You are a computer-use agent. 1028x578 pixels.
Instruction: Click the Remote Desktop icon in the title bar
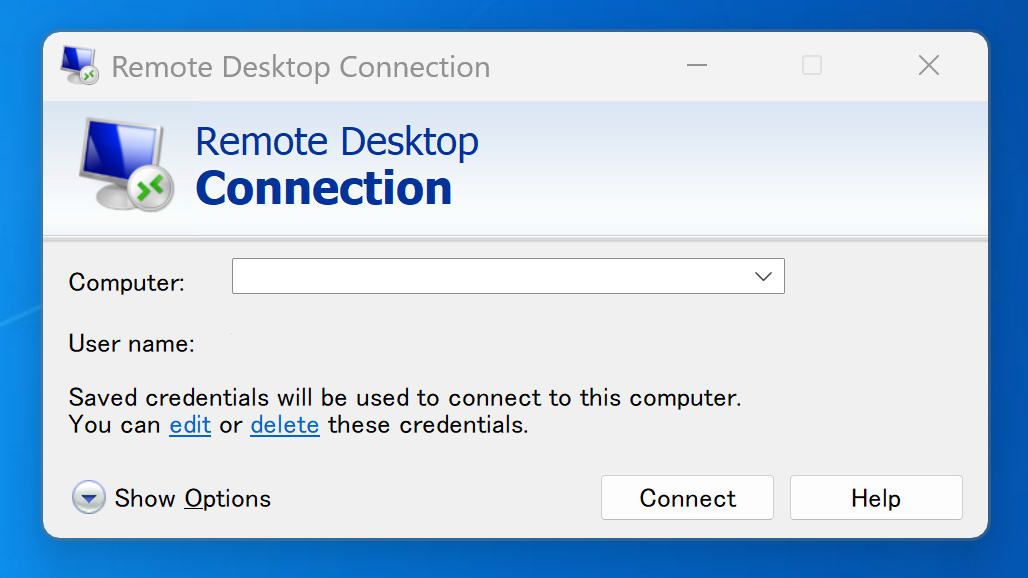78,64
